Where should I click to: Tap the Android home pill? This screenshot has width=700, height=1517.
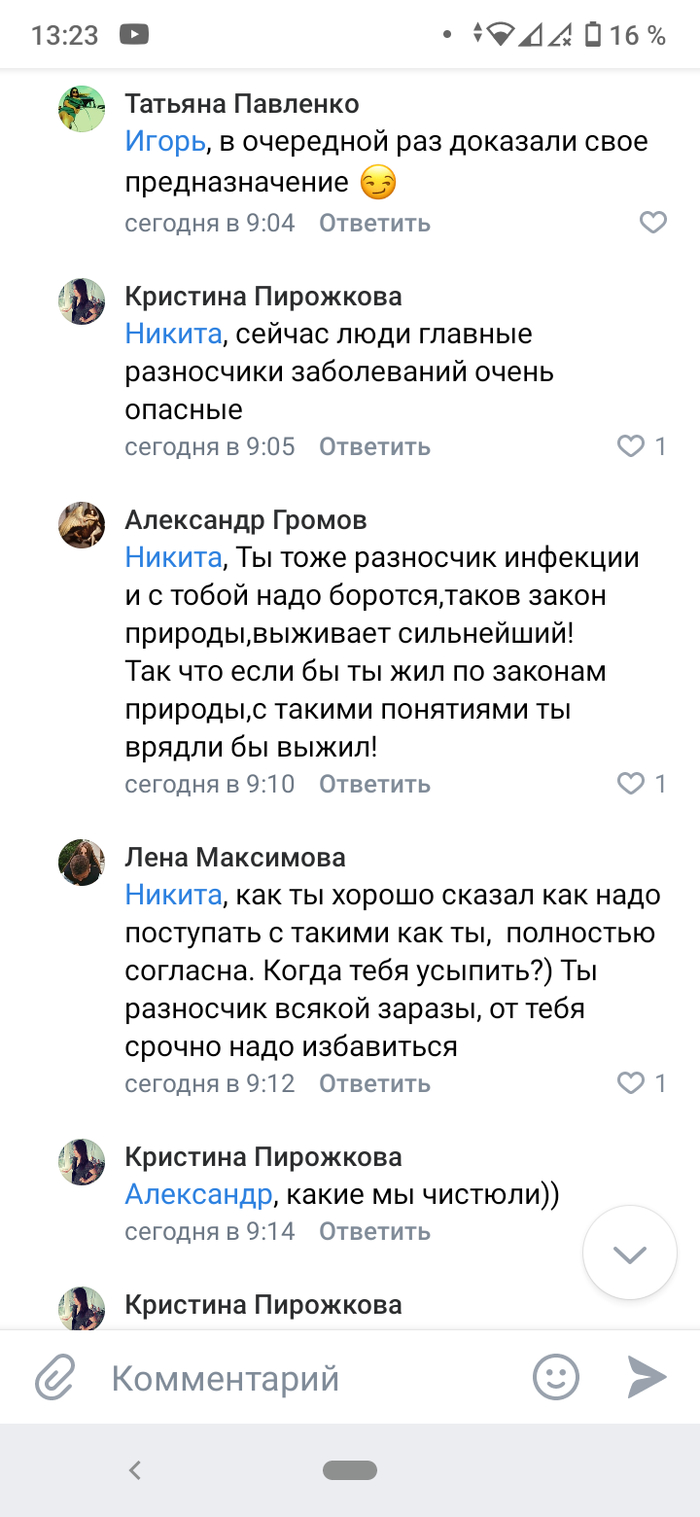[x=350, y=1470]
